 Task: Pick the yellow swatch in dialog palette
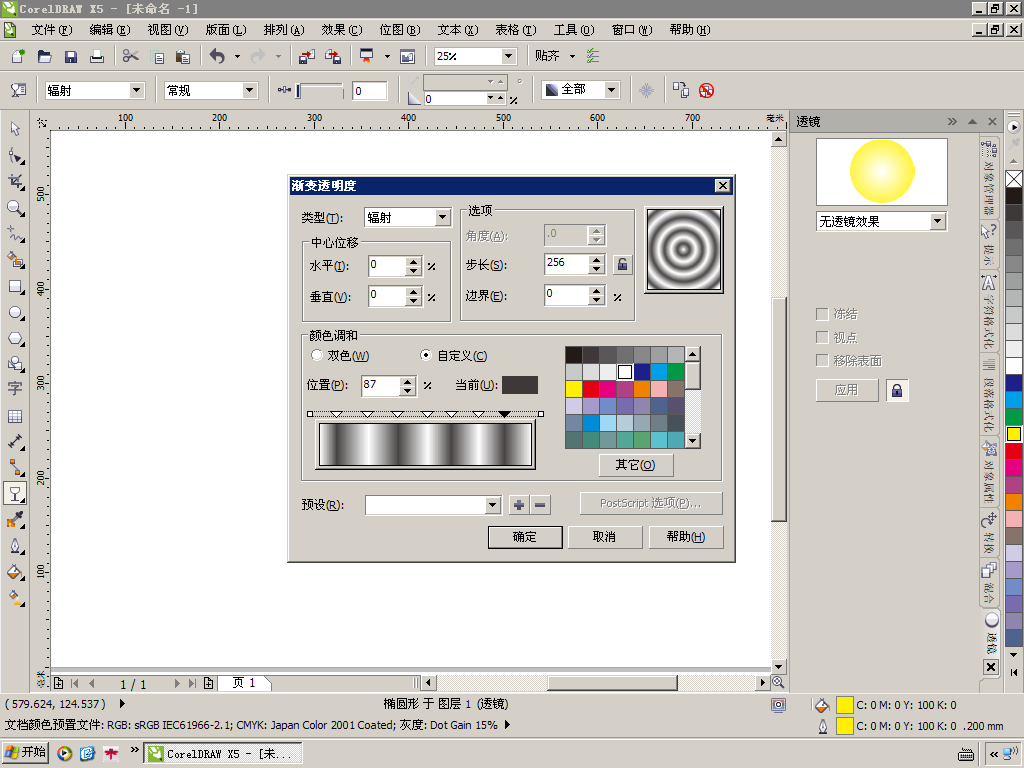click(574, 389)
